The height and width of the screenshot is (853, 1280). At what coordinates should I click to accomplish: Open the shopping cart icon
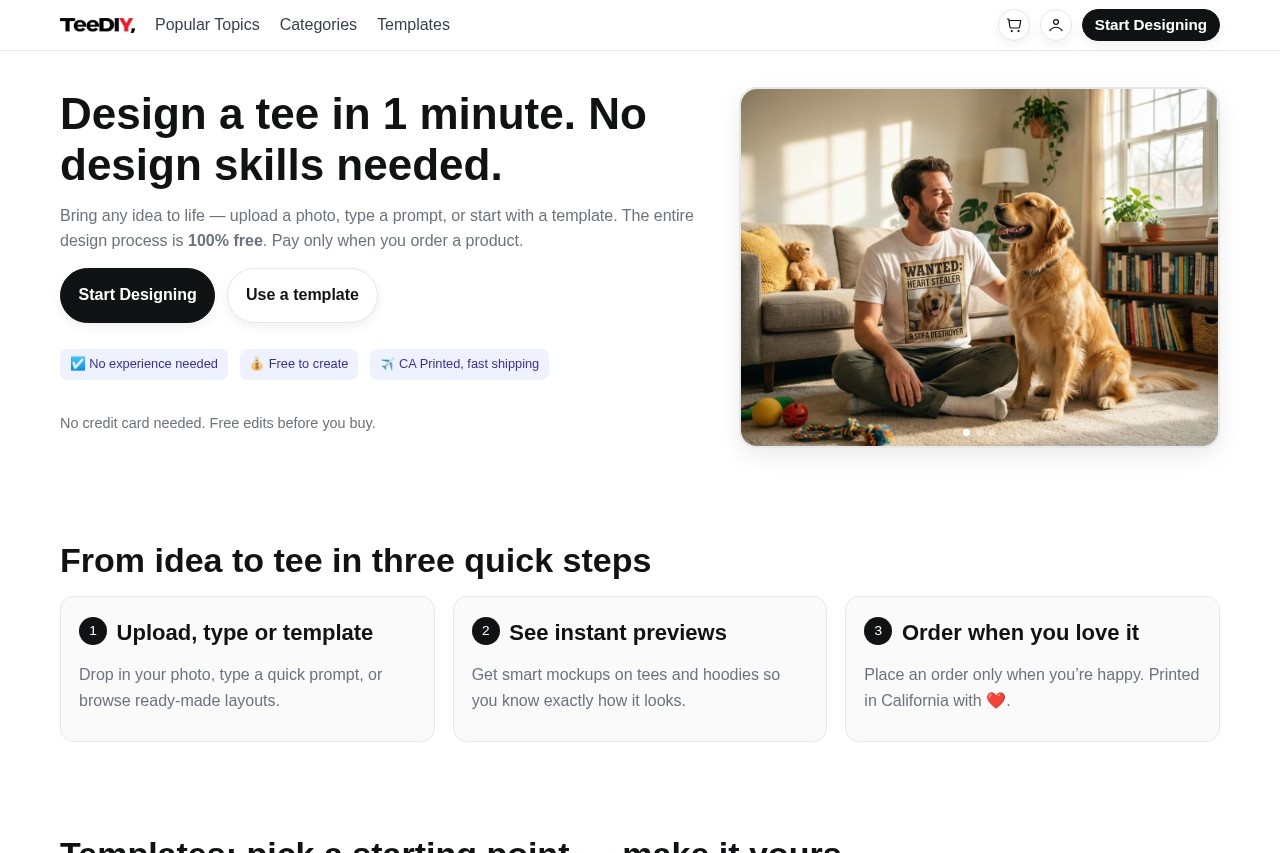(x=1013, y=25)
